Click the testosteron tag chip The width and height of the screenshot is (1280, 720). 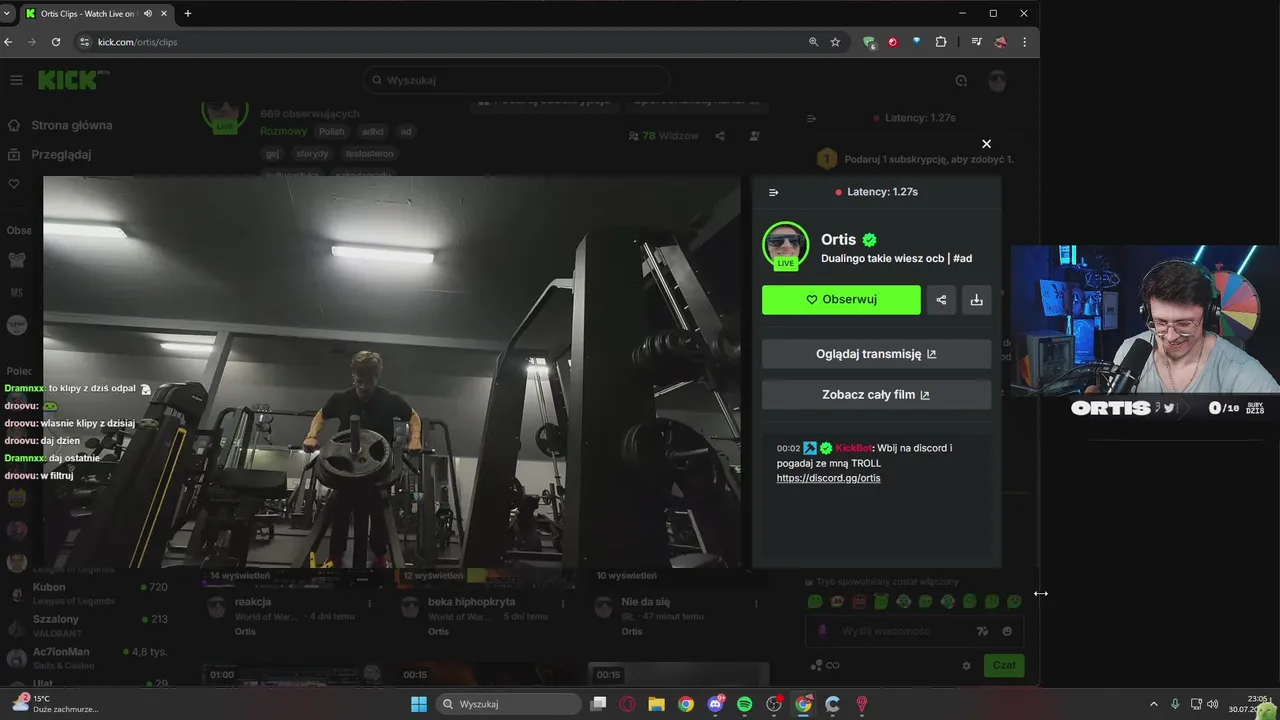[x=370, y=154]
